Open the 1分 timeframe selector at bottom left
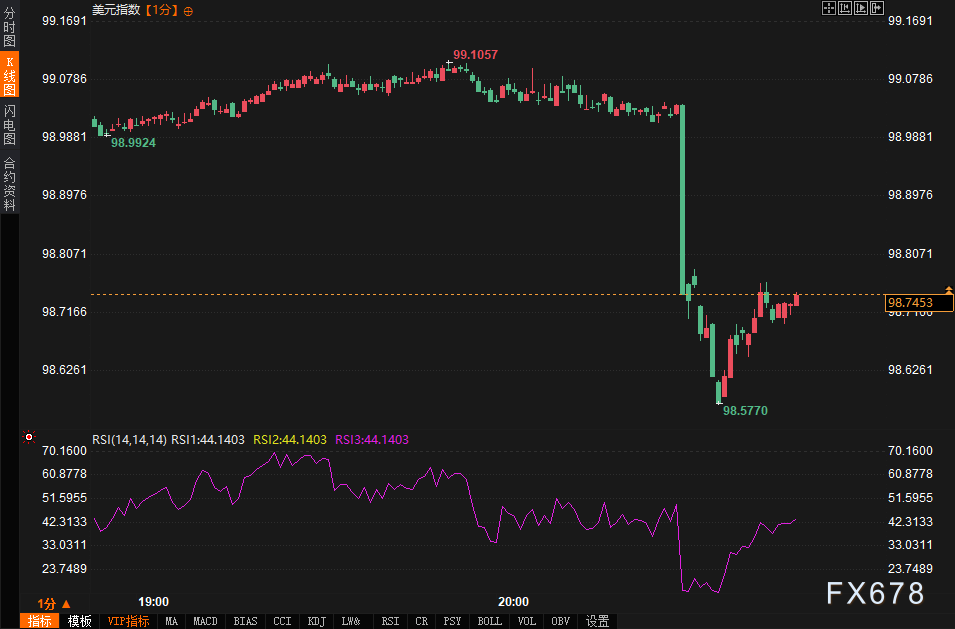Image resolution: width=955 pixels, height=629 pixels. [x=52, y=603]
